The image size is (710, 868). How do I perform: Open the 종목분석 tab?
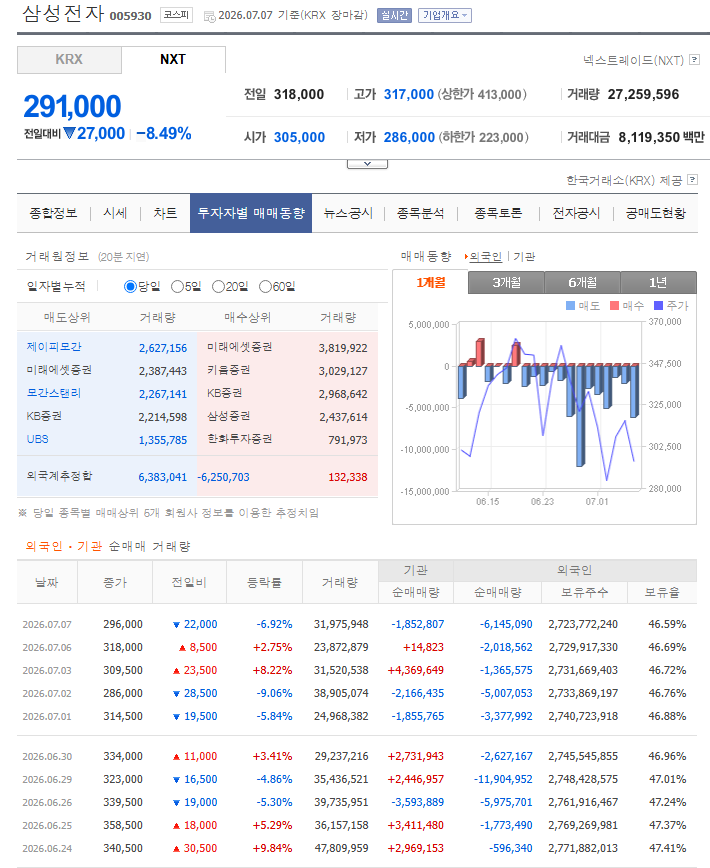pos(421,214)
